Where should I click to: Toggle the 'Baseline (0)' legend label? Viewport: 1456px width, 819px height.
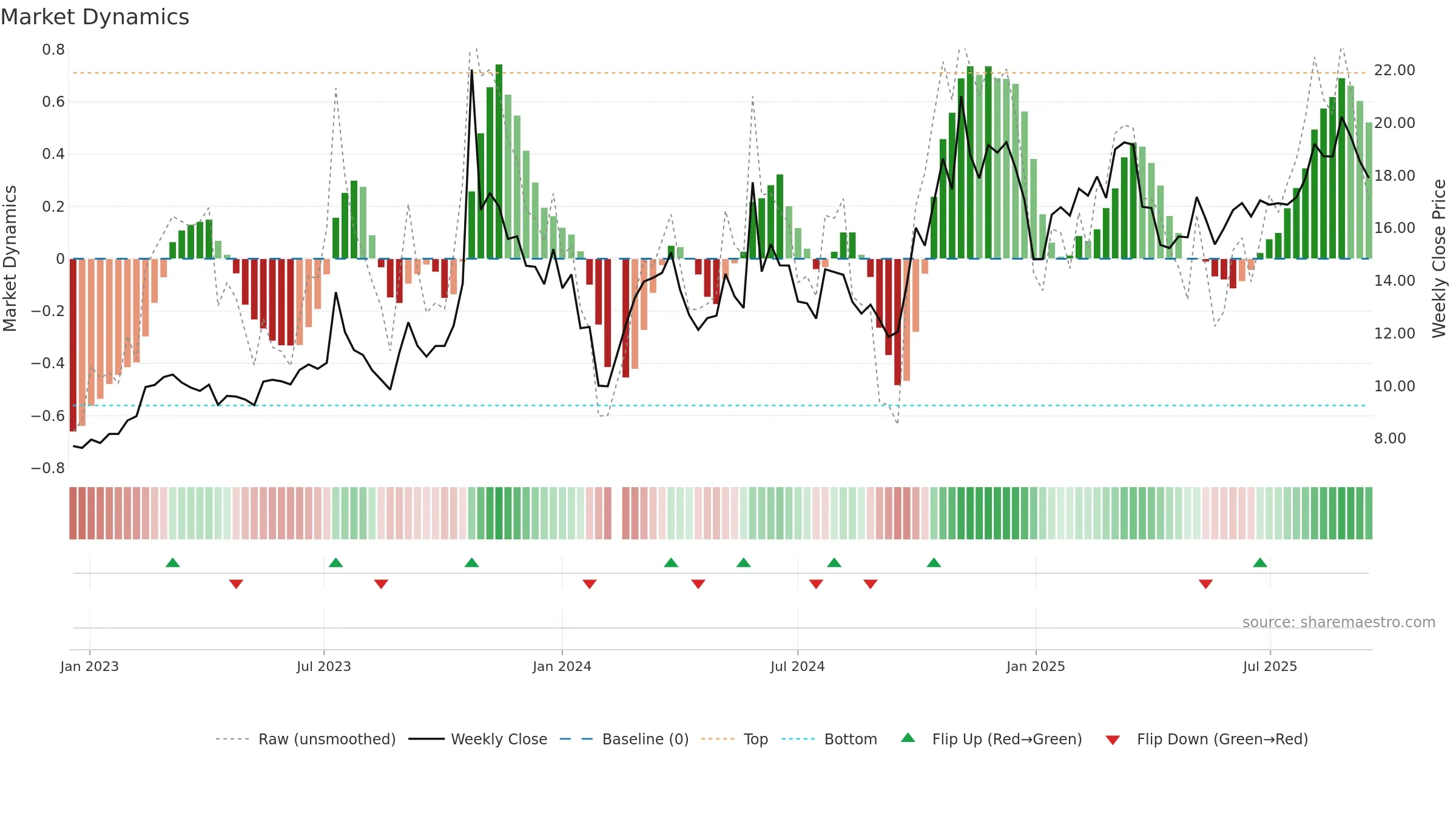point(645,739)
